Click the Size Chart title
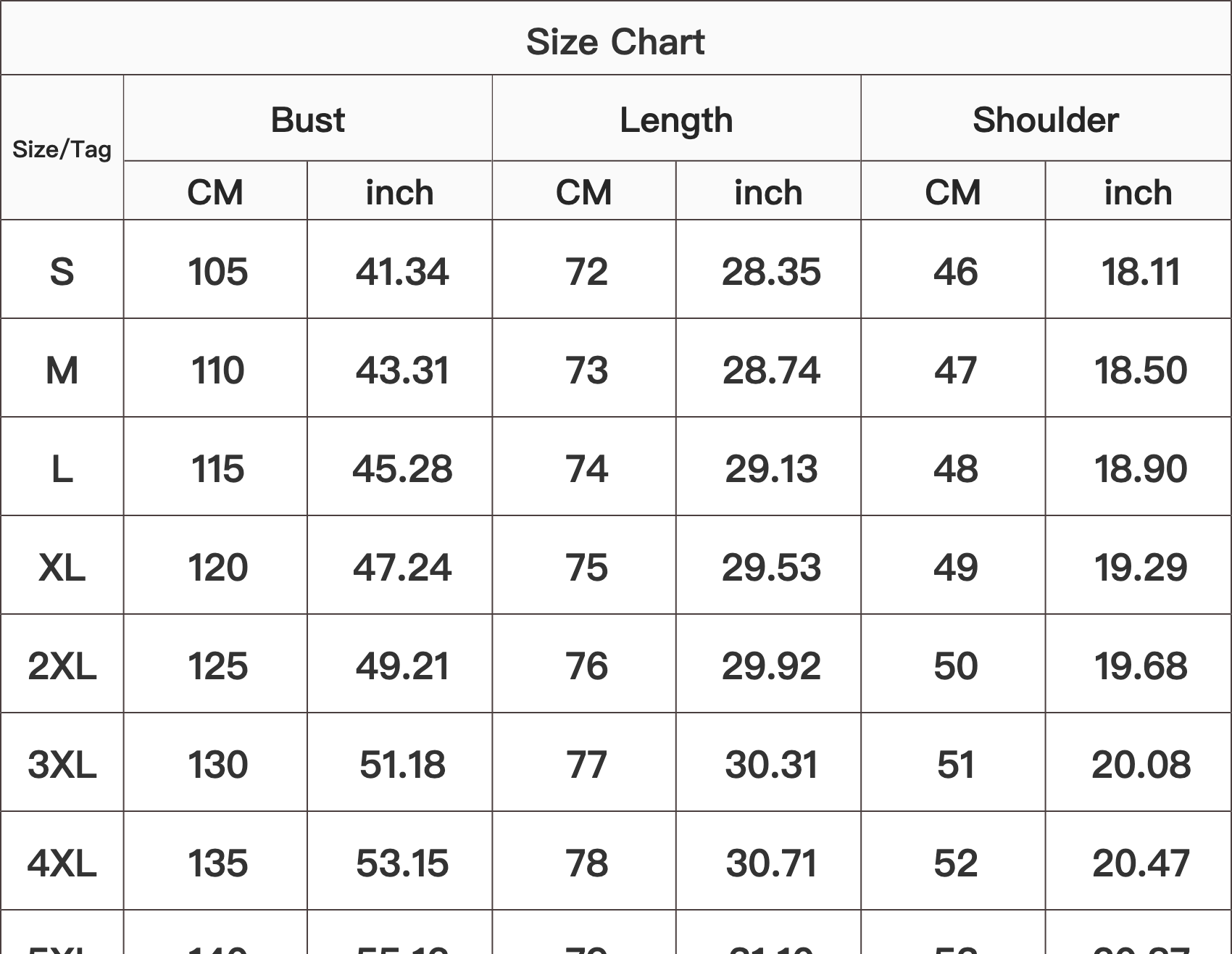The height and width of the screenshot is (954, 1232). pos(615,42)
